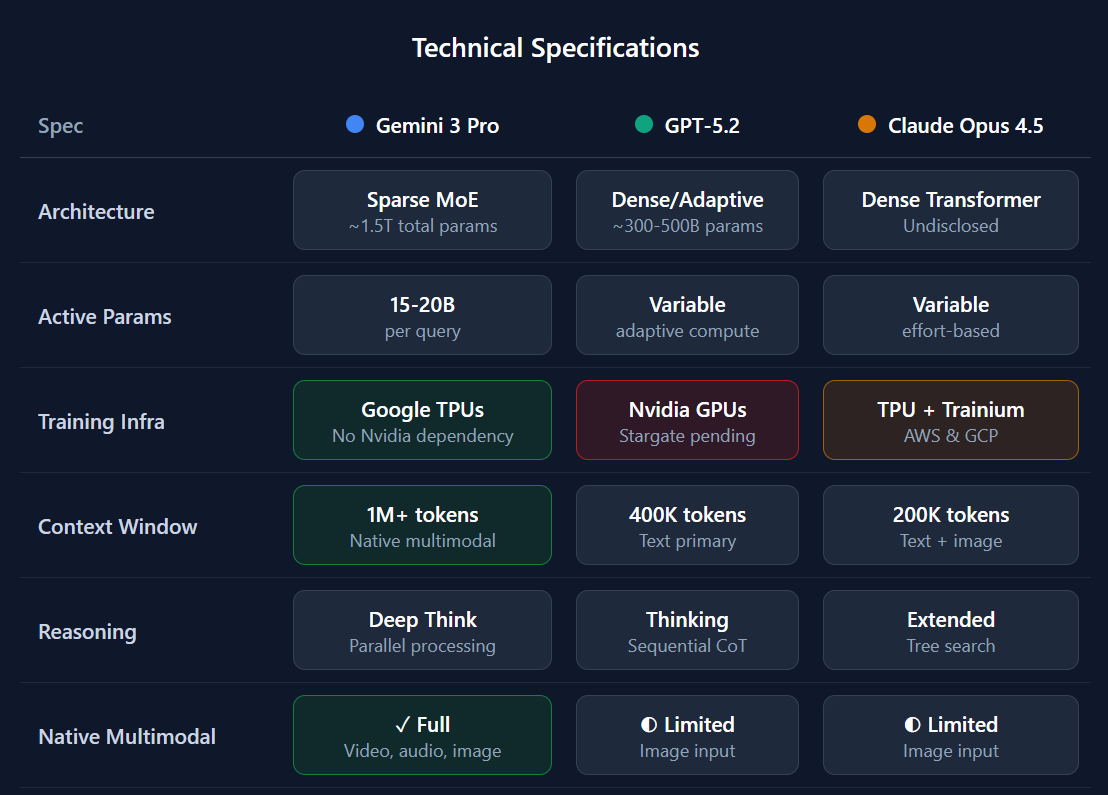
Task: Click 'Text + image' text
Action: point(951,541)
